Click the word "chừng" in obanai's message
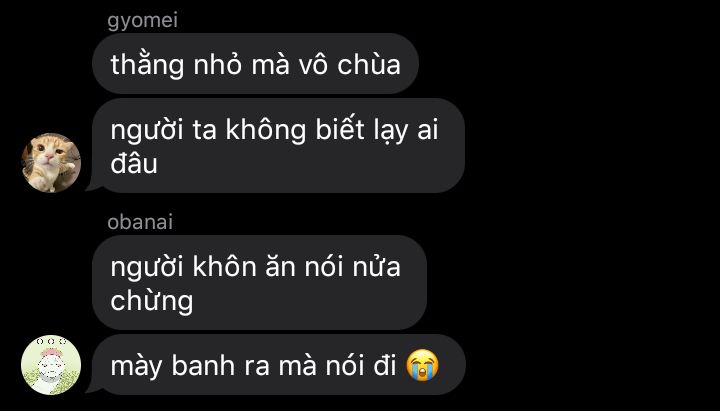The height and width of the screenshot is (411, 720). pyautogui.click(x=152, y=301)
